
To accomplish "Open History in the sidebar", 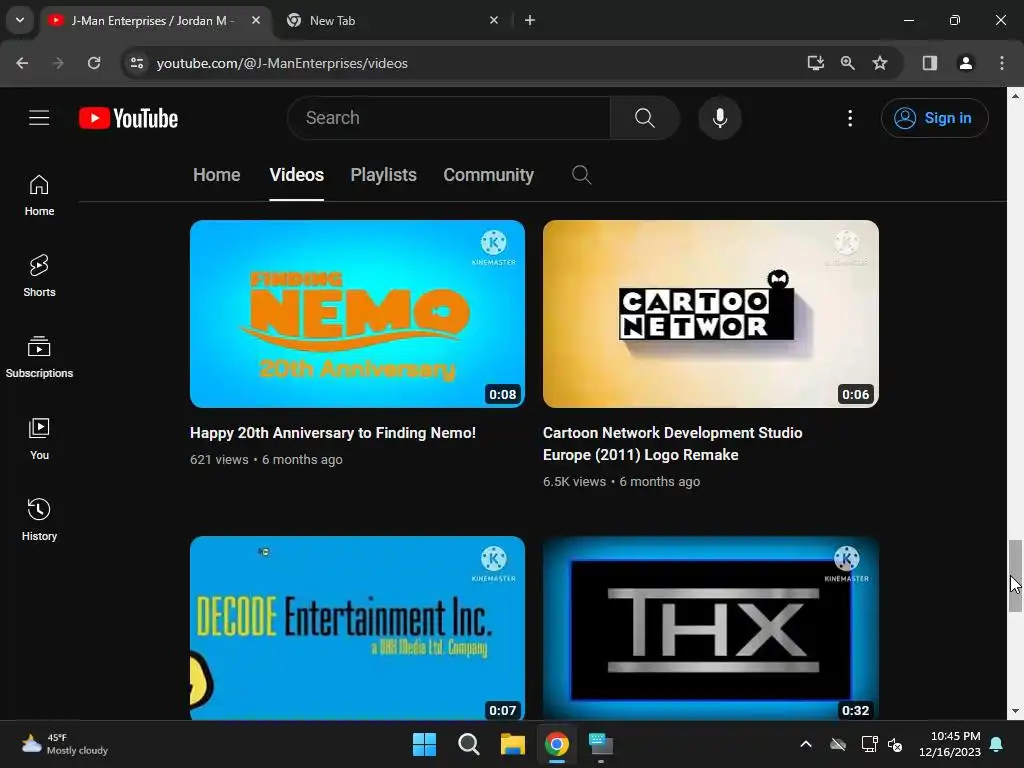I will tap(39, 519).
